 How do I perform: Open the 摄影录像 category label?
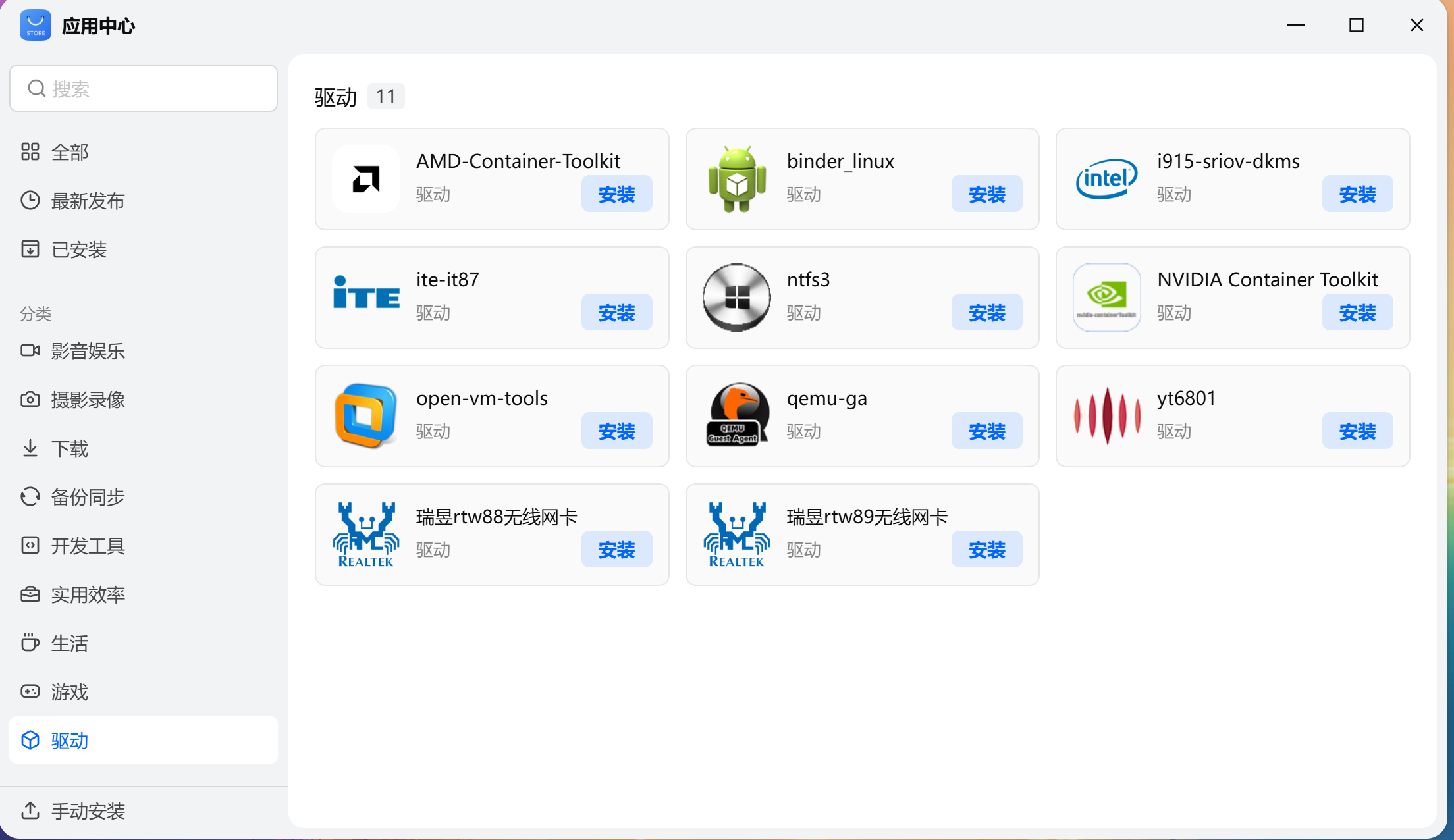88,400
